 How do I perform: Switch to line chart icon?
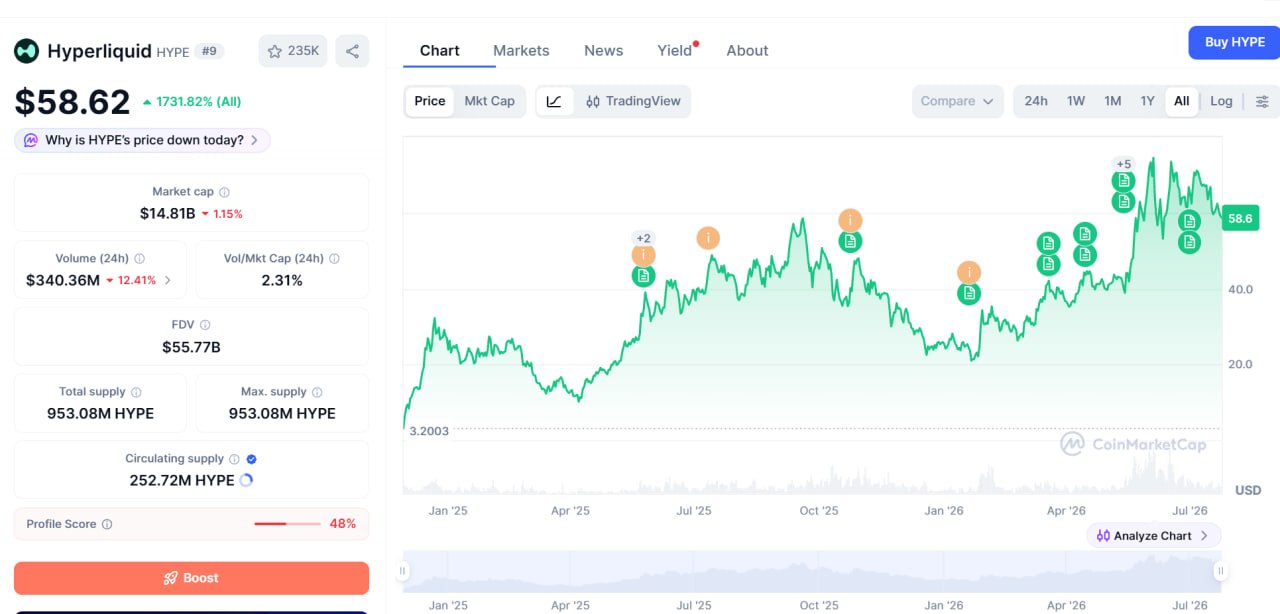point(555,101)
